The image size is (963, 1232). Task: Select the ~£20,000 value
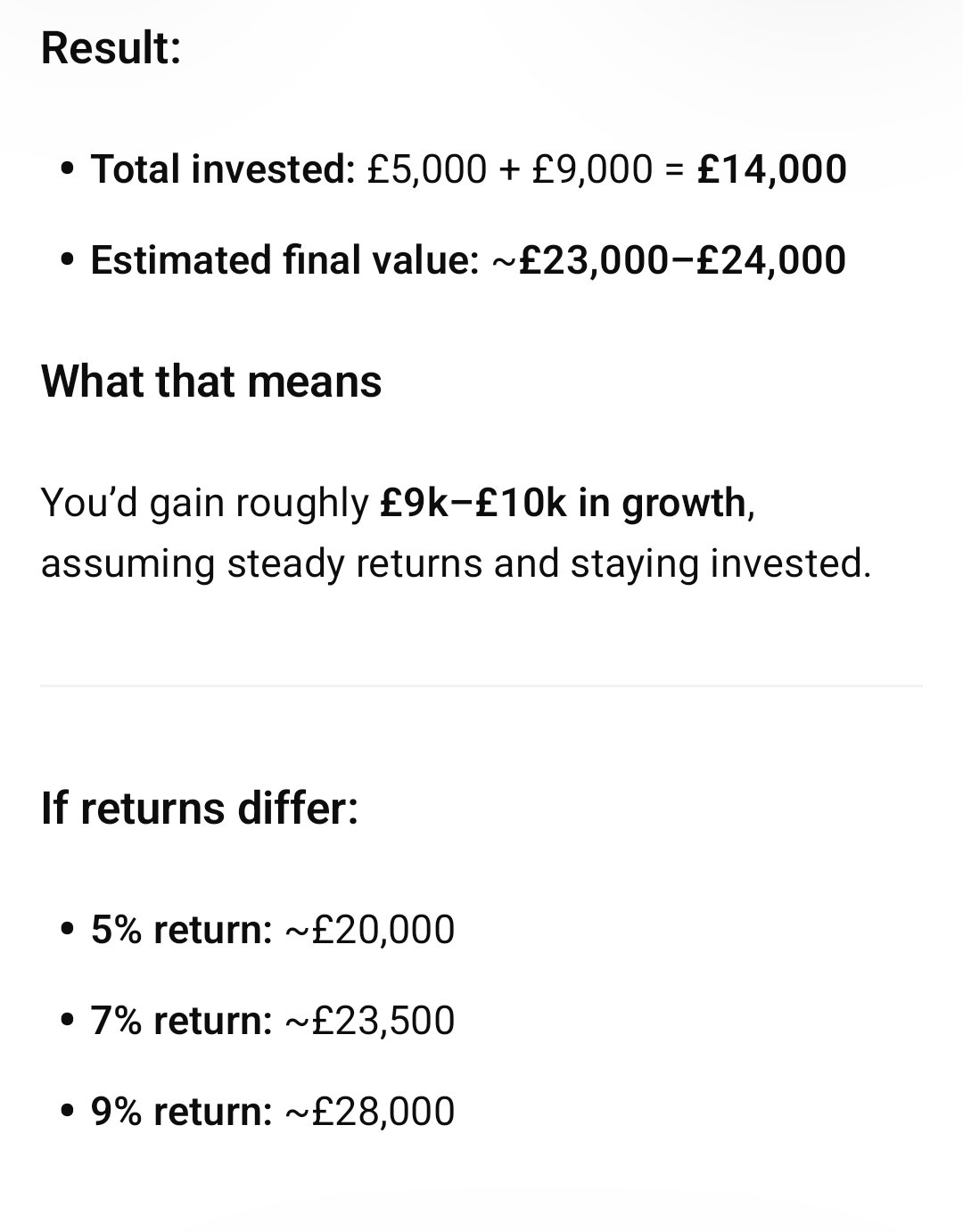pos(369,930)
